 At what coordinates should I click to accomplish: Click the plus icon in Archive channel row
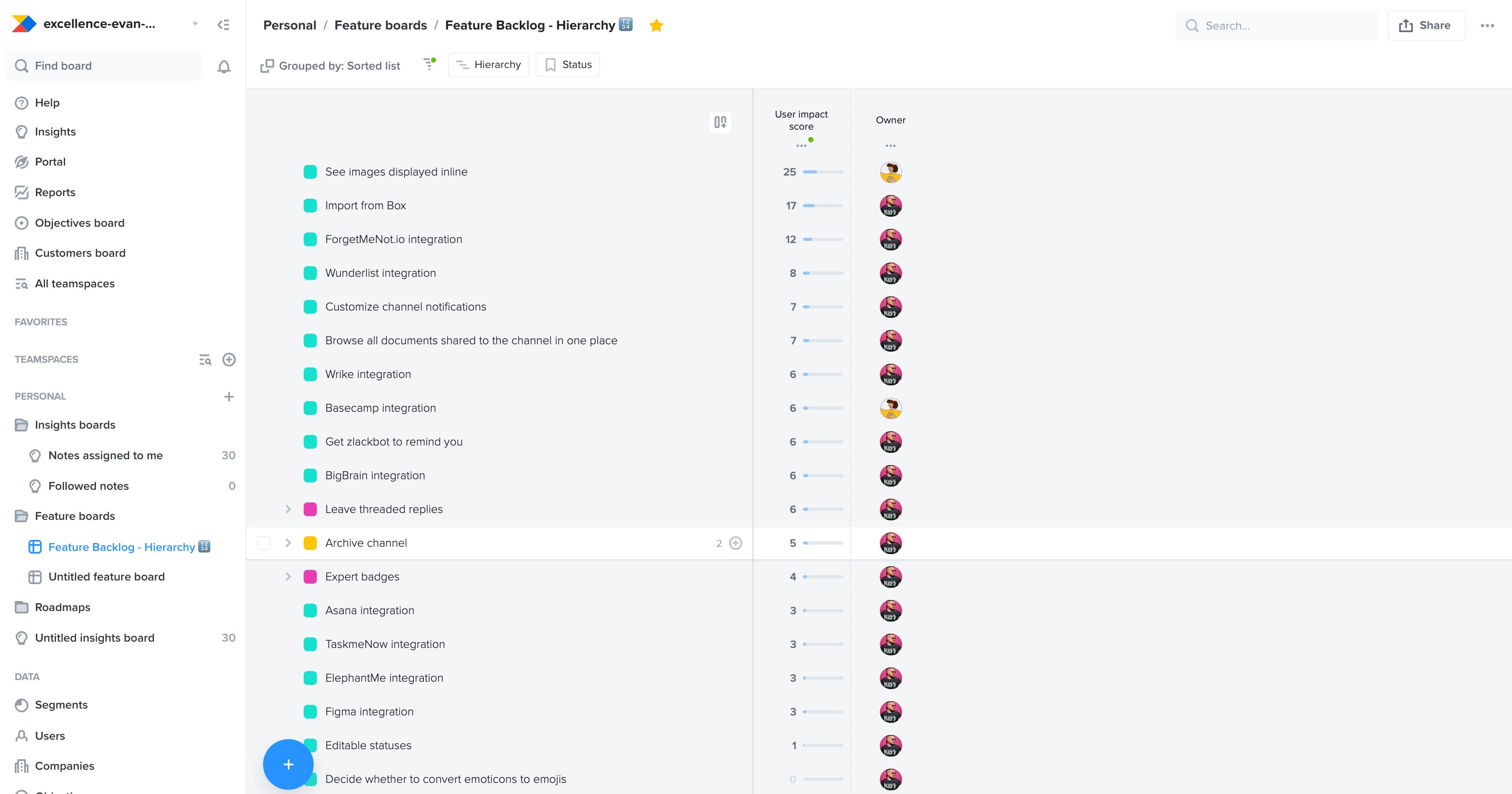[x=735, y=543]
